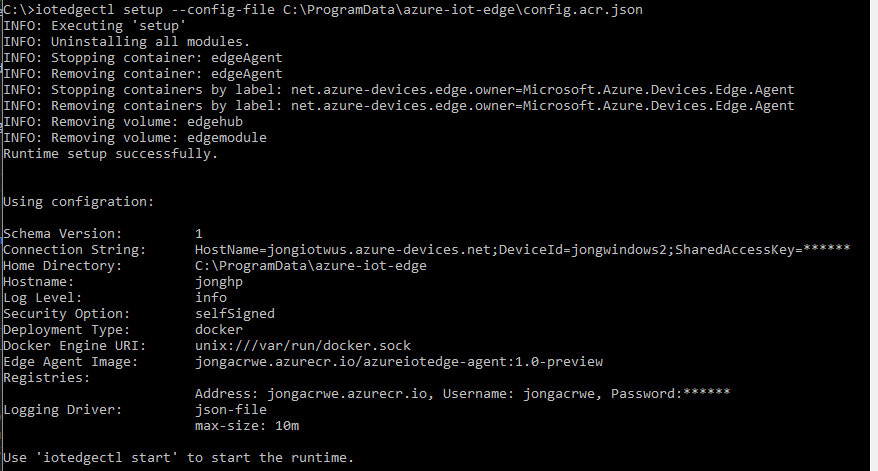
Task: Click the "Using configration:" heading text
Action: [79, 201]
